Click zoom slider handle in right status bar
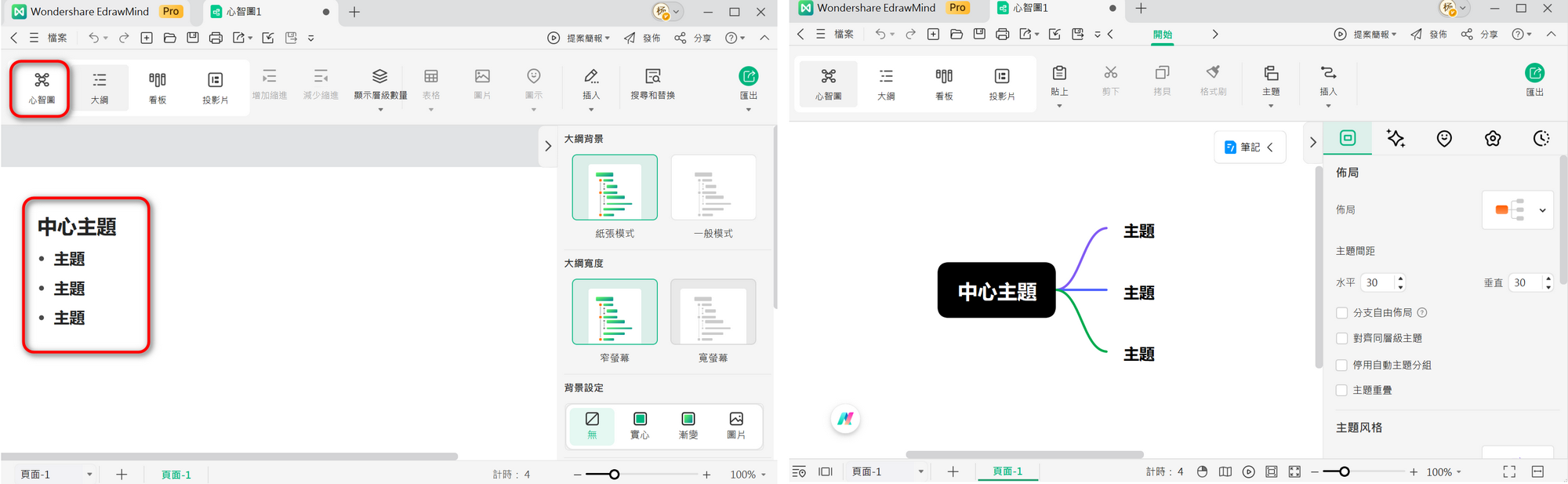The height and width of the screenshot is (484, 1568). click(1344, 471)
